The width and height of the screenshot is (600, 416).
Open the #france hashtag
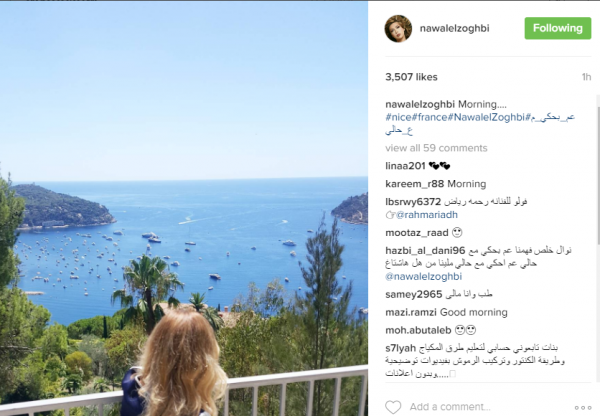coord(430,117)
